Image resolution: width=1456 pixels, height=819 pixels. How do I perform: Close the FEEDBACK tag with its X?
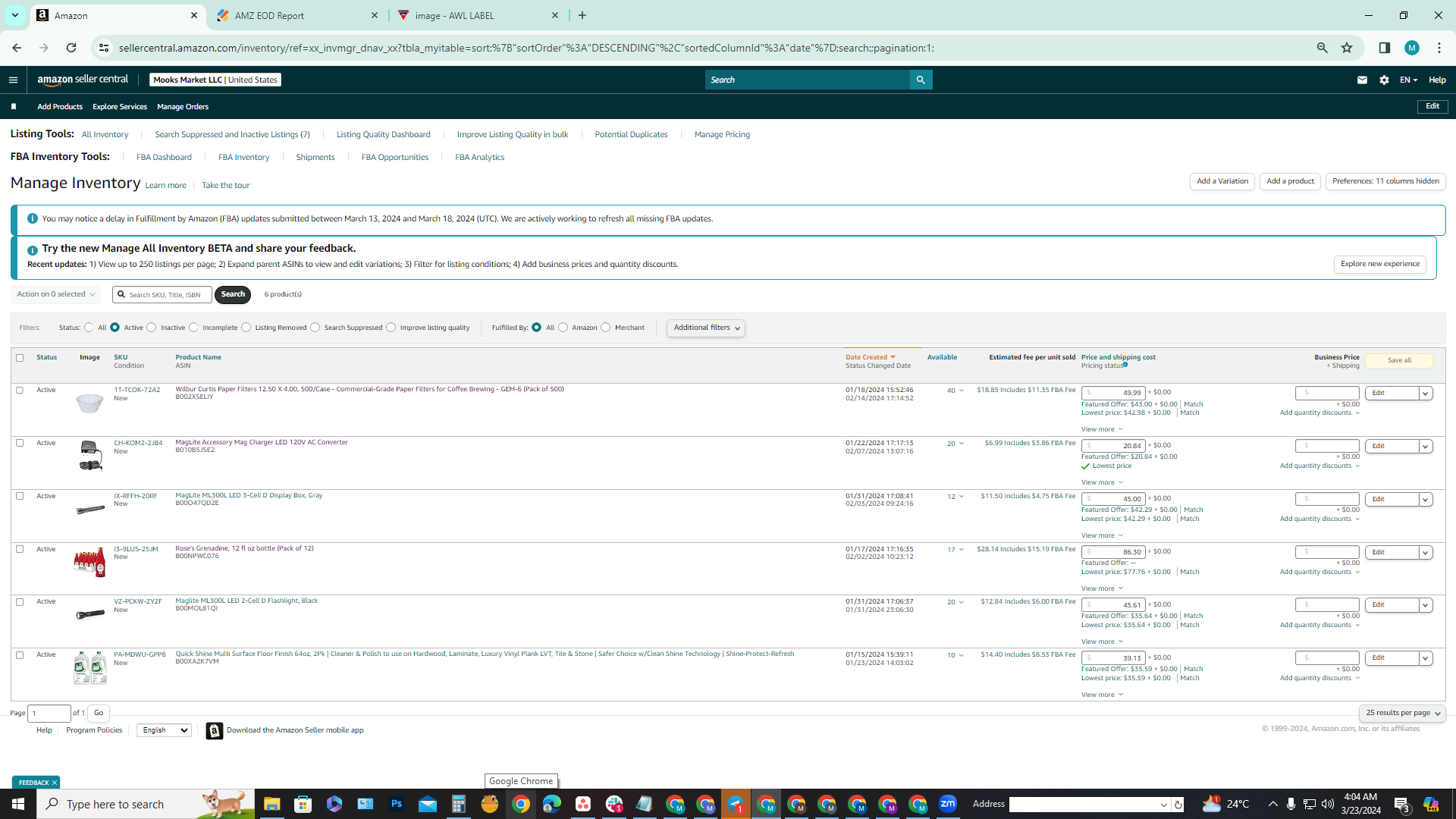point(55,783)
